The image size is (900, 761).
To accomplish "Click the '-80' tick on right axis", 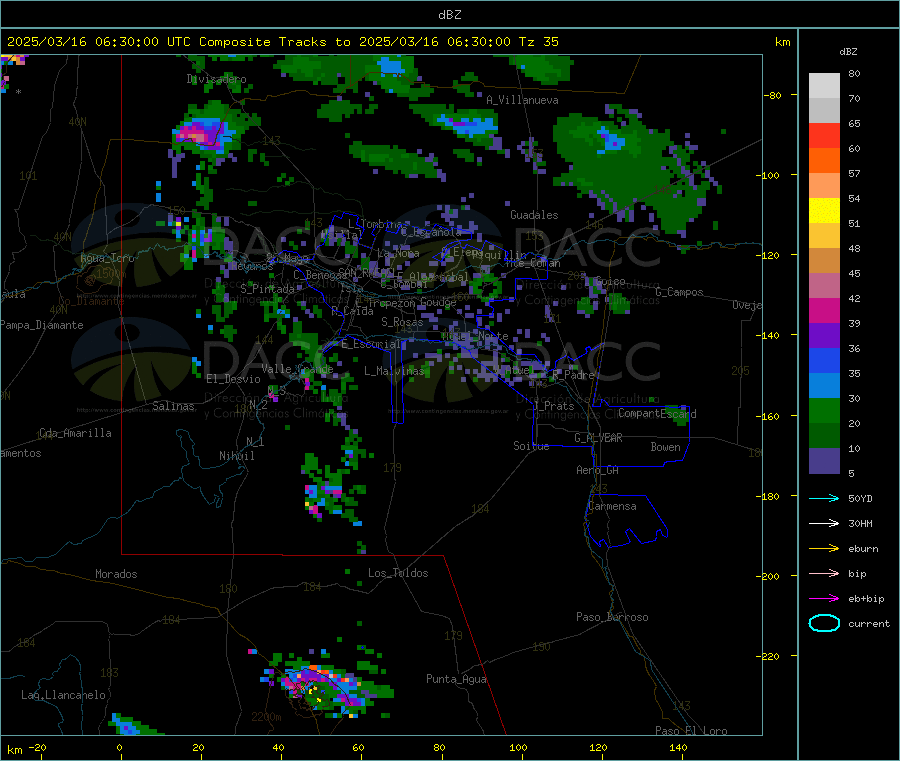I will (773, 95).
